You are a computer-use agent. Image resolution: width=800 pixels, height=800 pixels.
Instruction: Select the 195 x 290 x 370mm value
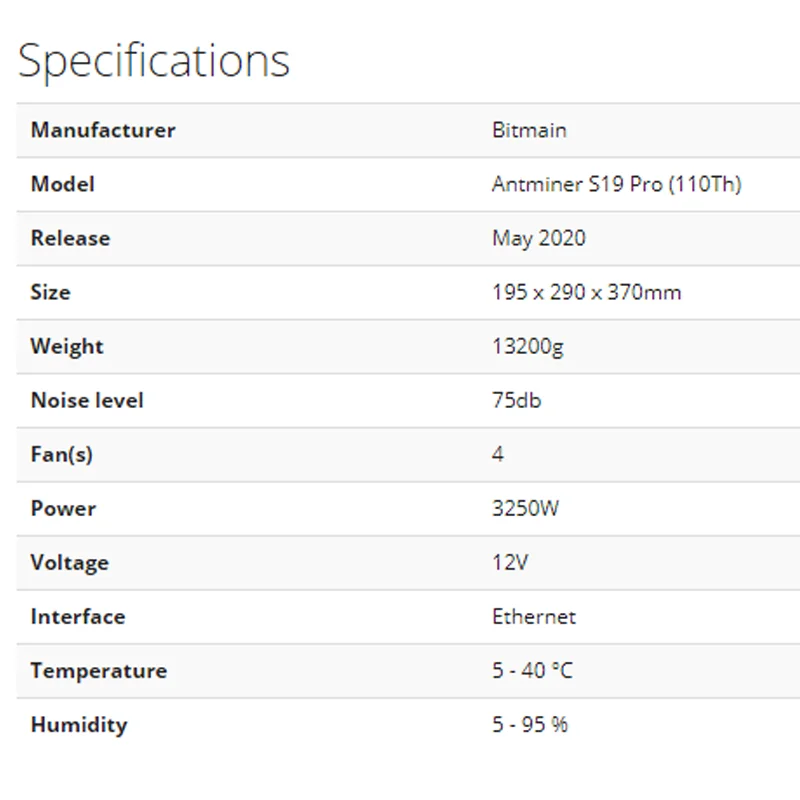[x=586, y=292]
